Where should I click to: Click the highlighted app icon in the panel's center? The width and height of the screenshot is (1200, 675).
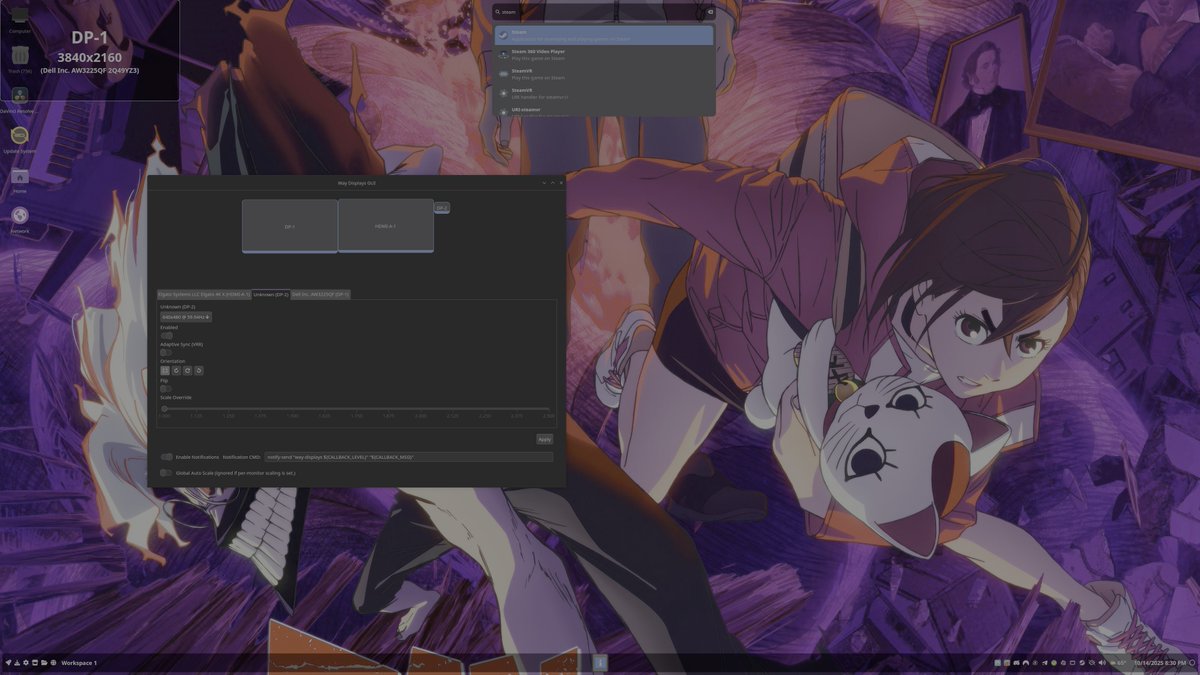coord(600,662)
